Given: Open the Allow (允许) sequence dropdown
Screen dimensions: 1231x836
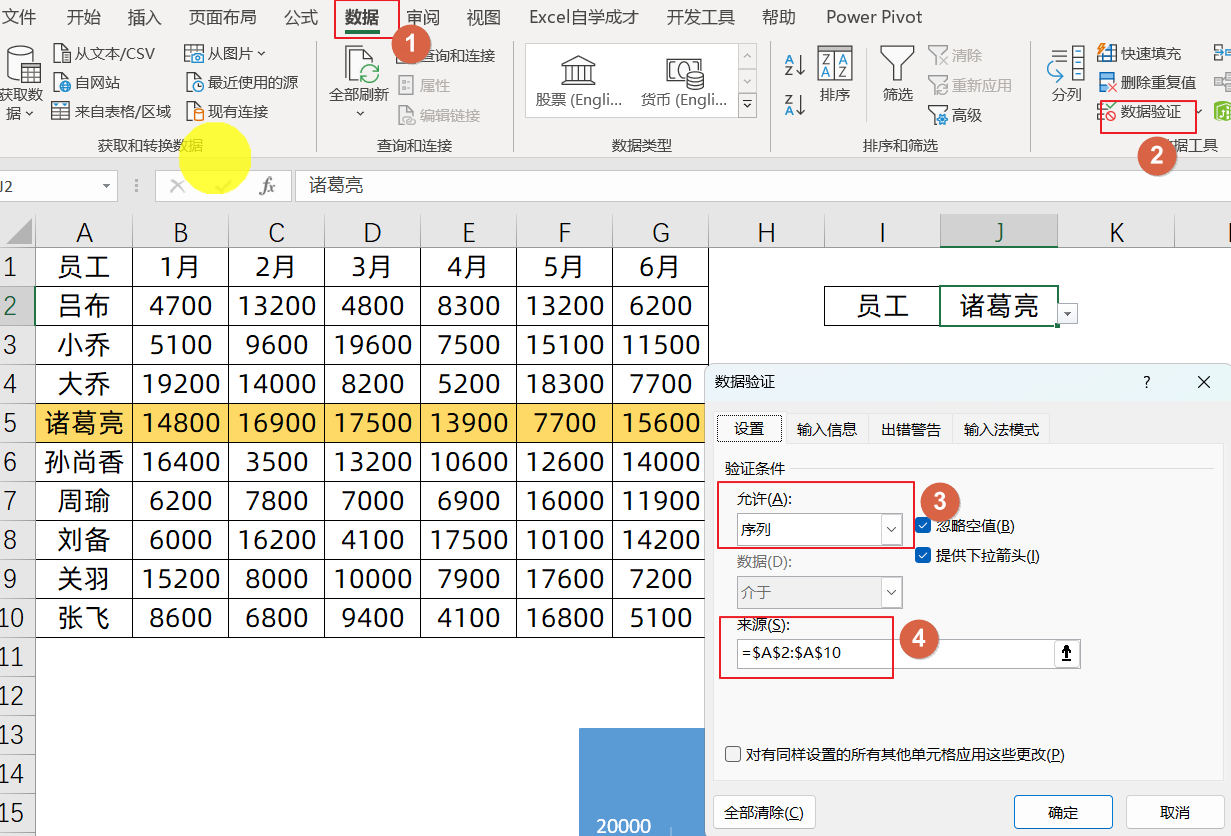Looking at the screenshot, I should pos(890,529).
